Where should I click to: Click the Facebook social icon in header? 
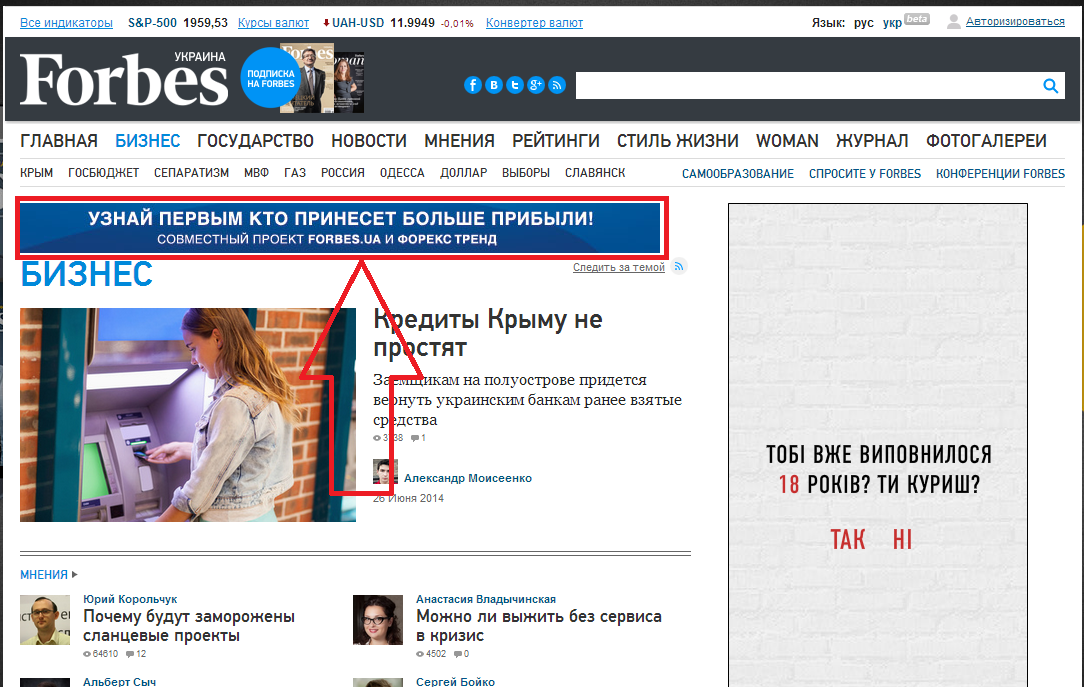(x=473, y=86)
